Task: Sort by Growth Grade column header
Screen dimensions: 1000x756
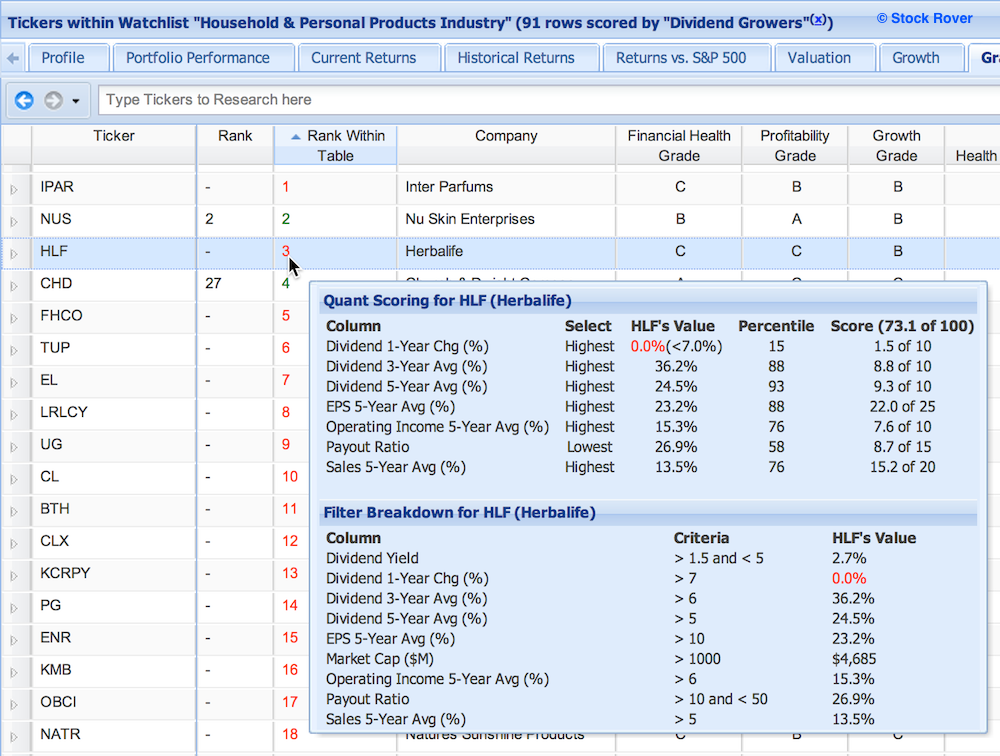Action: [897, 145]
